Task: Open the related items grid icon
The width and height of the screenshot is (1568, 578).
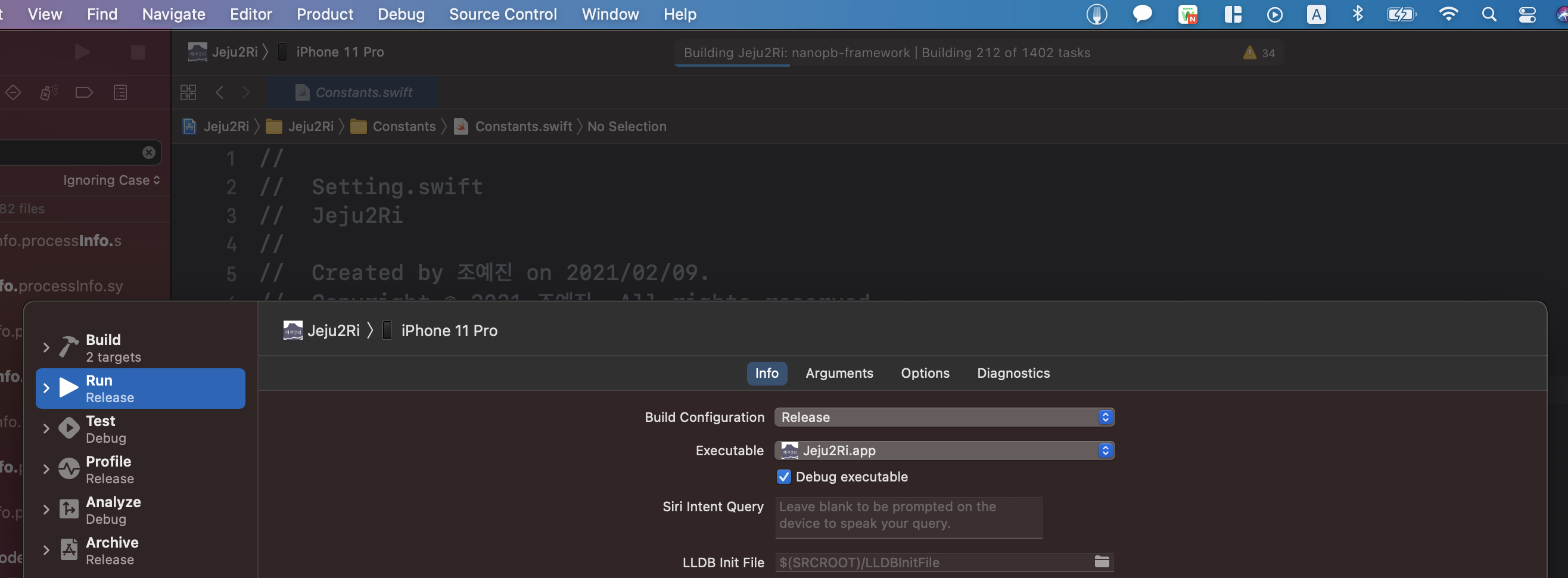Action: coord(188,92)
